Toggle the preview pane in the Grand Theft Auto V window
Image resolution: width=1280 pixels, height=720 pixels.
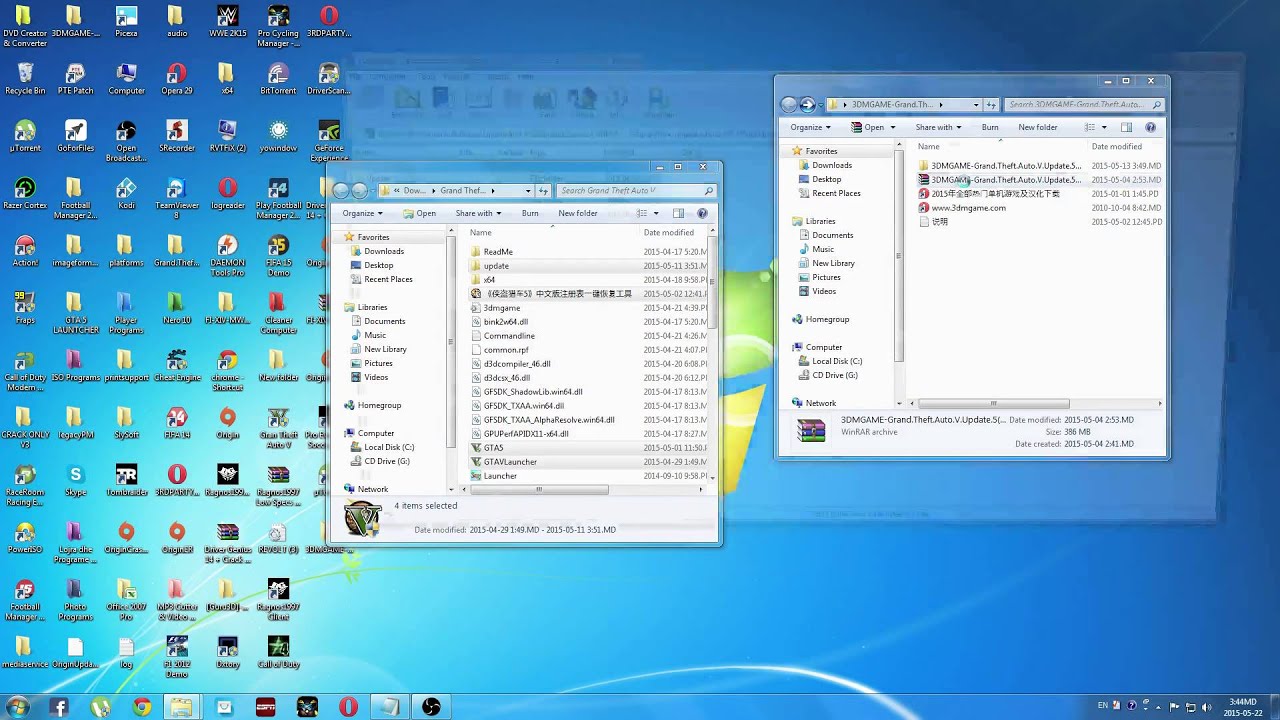(678, 213)
